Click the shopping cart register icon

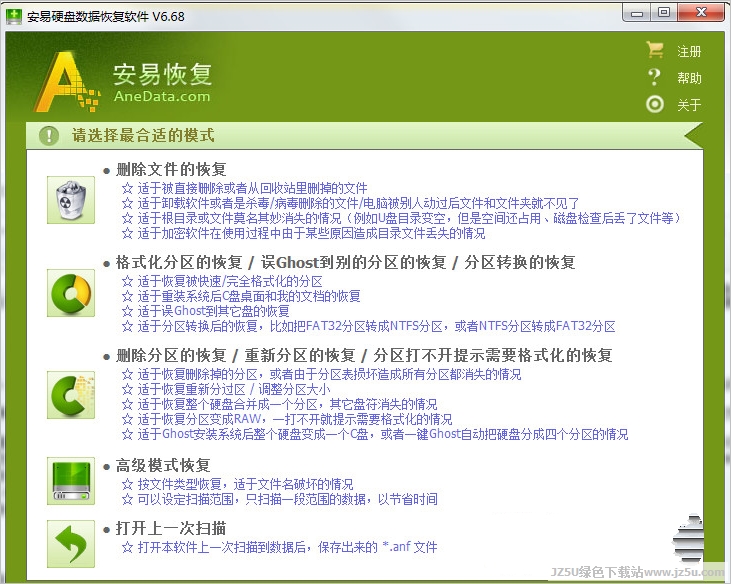[655, 50]
